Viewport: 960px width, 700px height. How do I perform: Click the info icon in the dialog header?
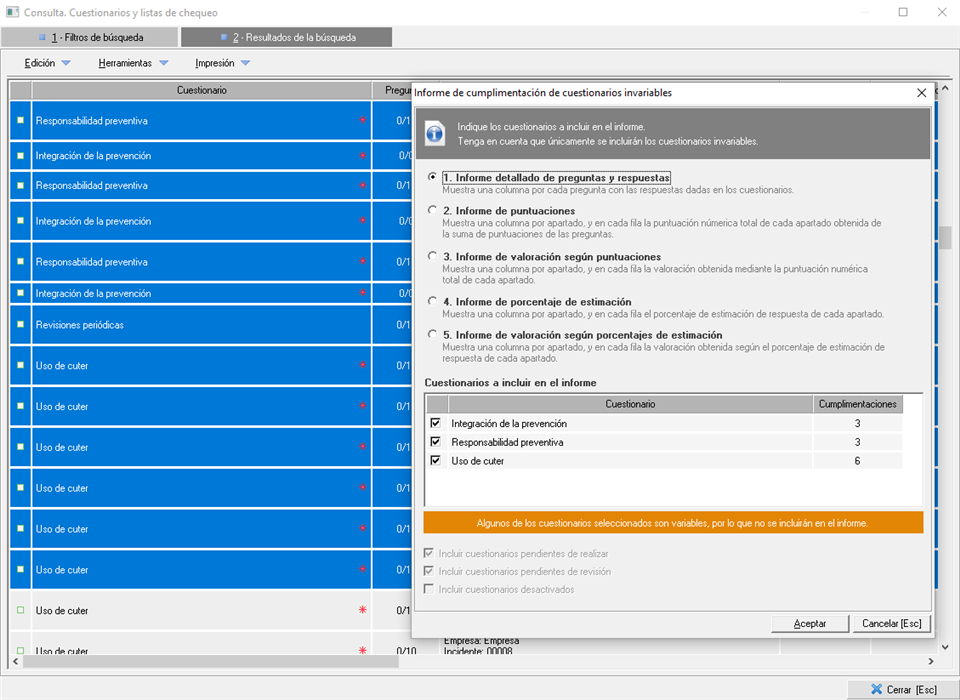point(435,134)
